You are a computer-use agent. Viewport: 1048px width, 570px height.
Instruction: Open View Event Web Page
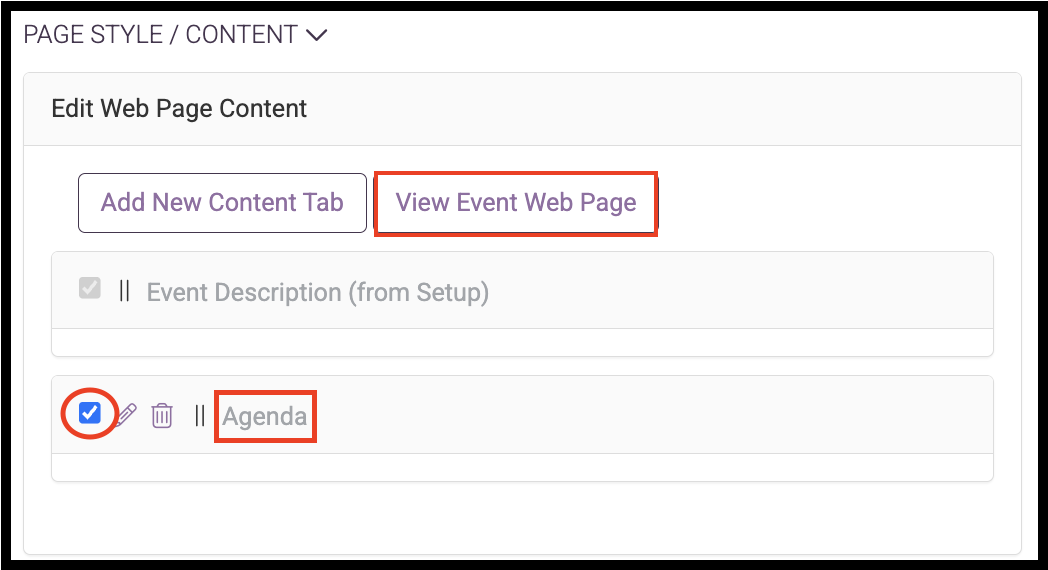pyautogui.click(x=515, y=203)
